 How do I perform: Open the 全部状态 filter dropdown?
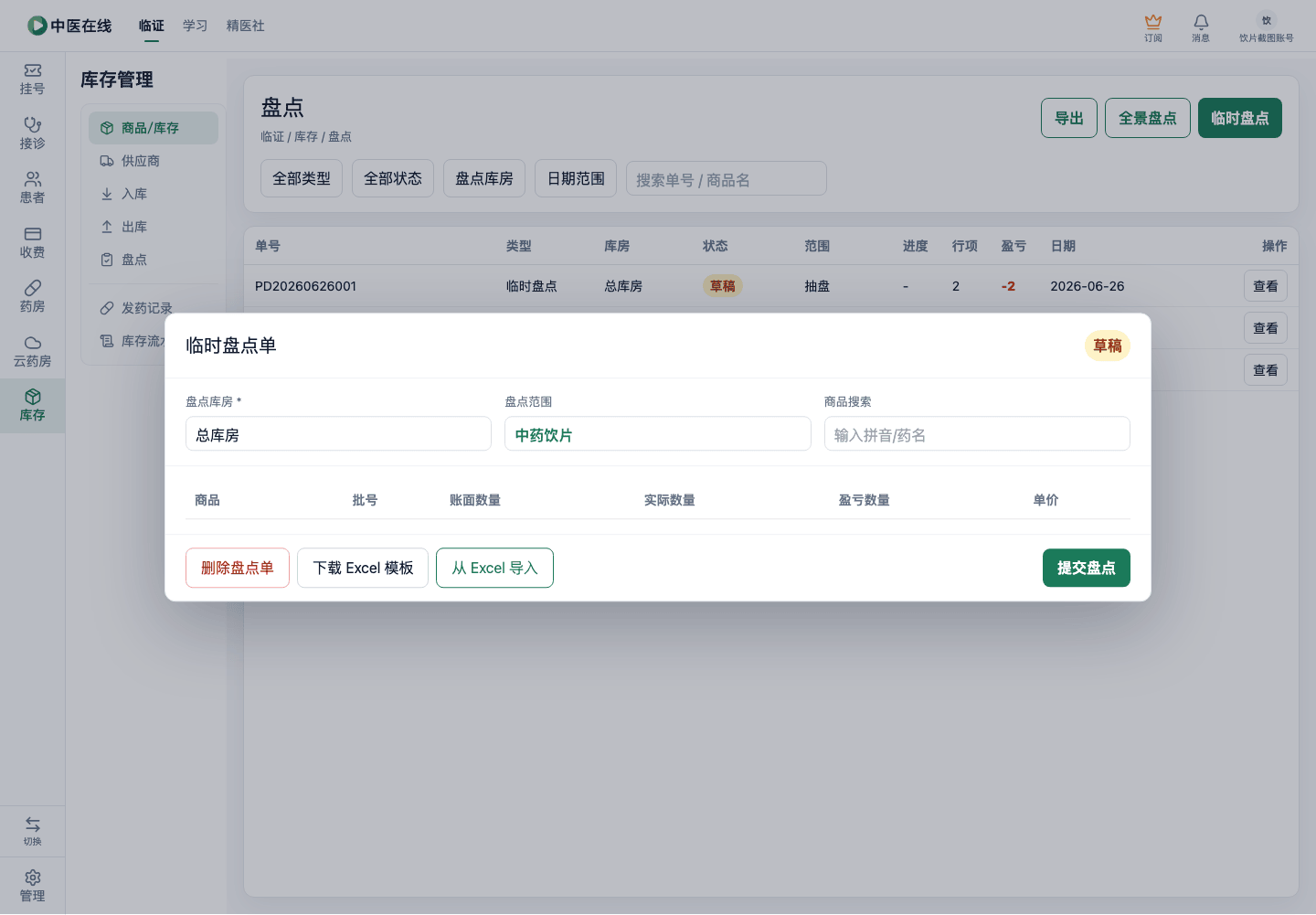coord(393,178)
